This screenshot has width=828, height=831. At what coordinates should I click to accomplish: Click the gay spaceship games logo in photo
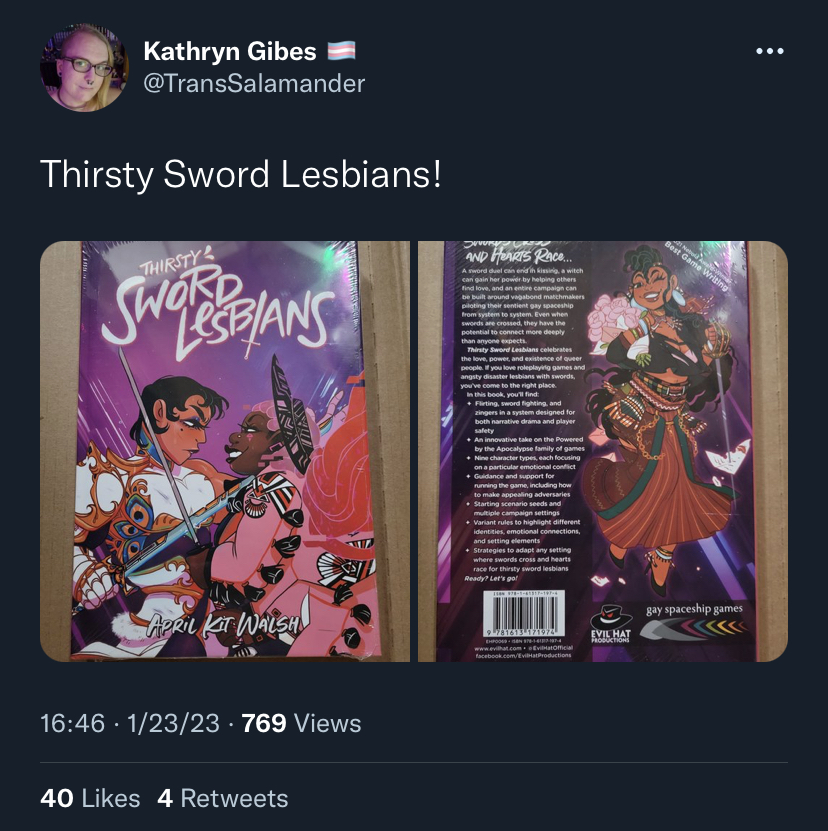tap(694, 609)
